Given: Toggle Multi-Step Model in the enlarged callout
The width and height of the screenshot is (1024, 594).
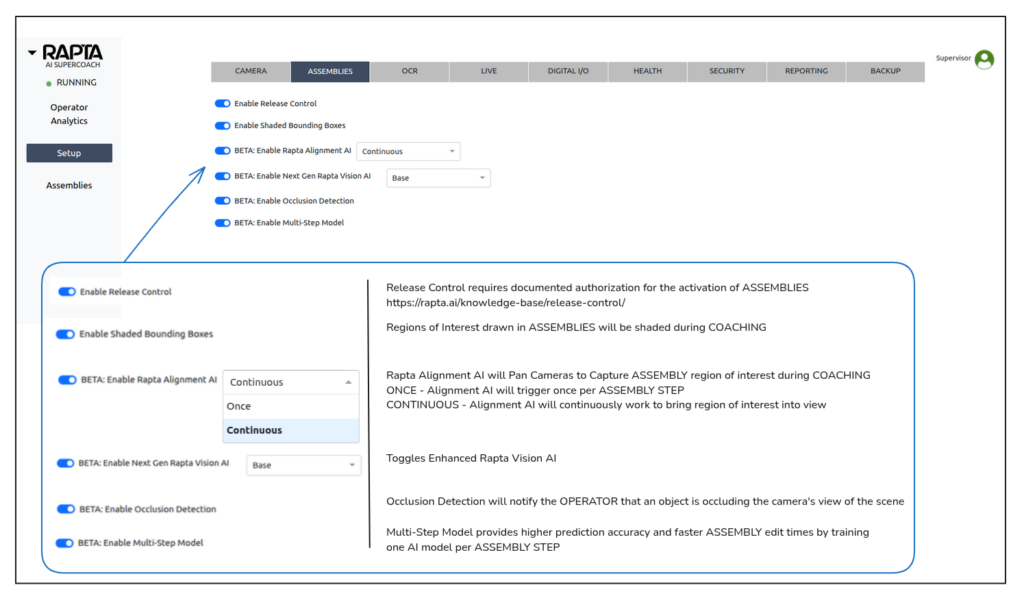Looking at the screenshot, I should [x=65, y=543].
